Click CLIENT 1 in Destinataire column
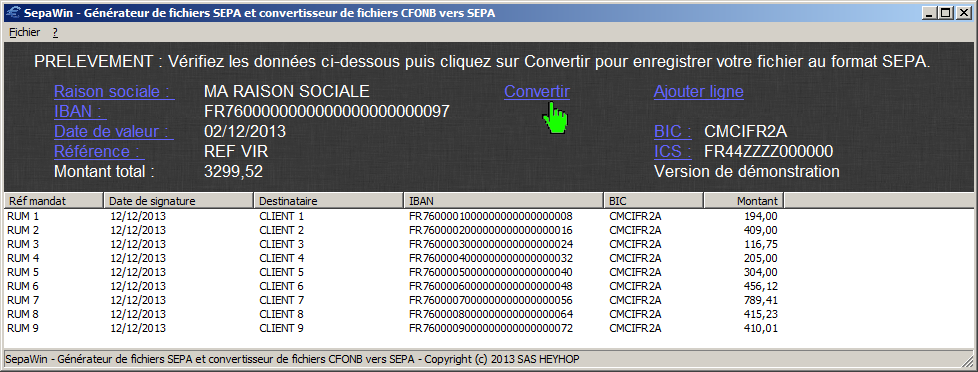Screen dimensions: 978x372 coord(281,217)
